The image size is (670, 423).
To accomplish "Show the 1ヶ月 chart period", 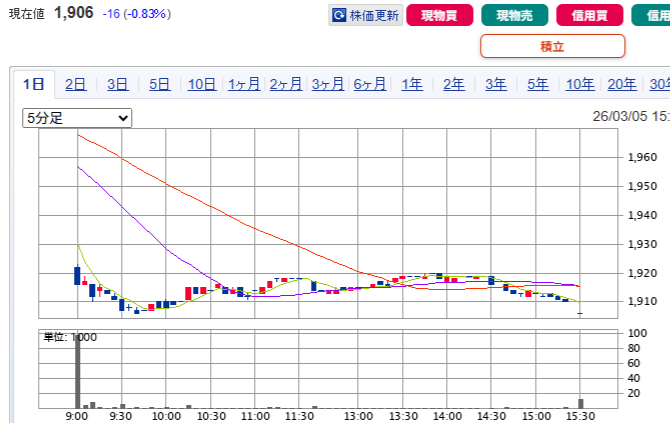I will [244, 84].
